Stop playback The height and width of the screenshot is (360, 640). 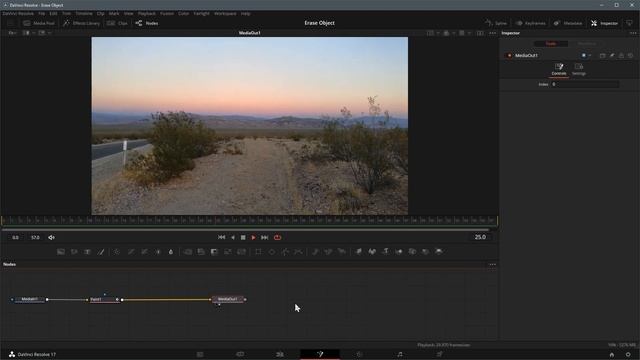[243, 238]
